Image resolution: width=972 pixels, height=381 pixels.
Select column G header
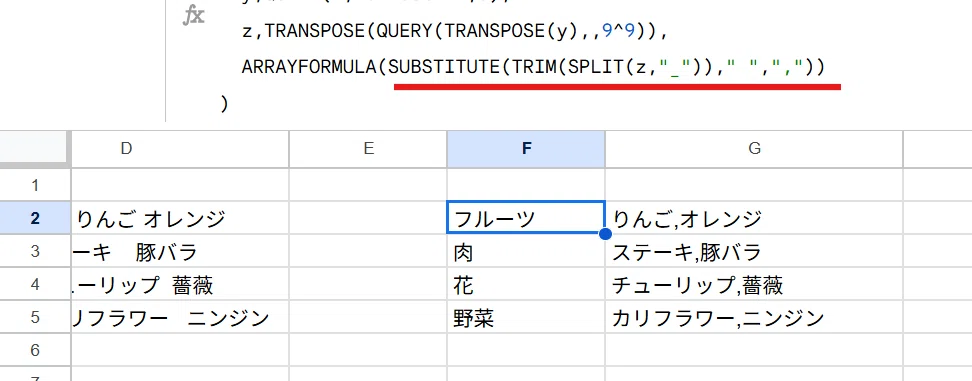(x=754, y=149)
